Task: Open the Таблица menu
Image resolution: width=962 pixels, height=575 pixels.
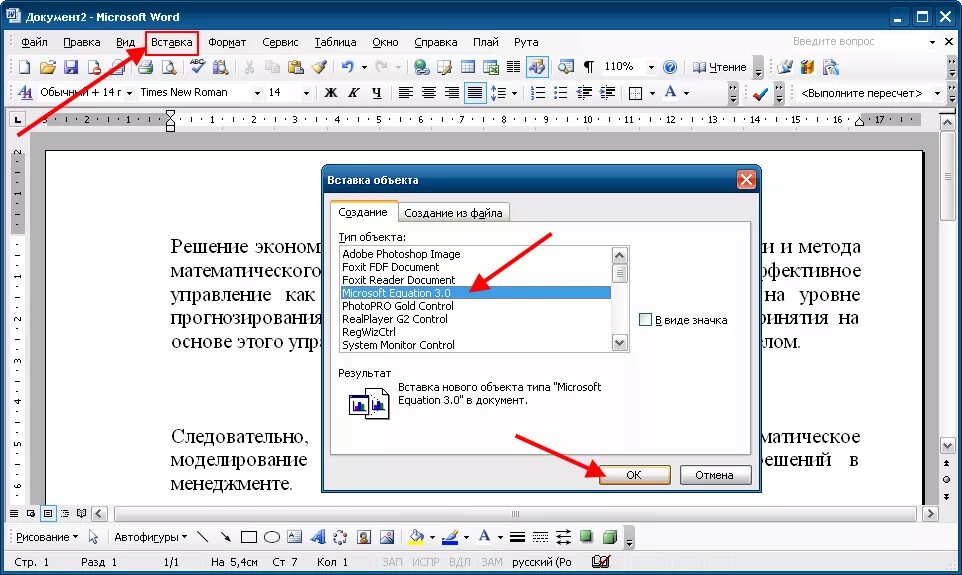Action: [x=335, y=42]
